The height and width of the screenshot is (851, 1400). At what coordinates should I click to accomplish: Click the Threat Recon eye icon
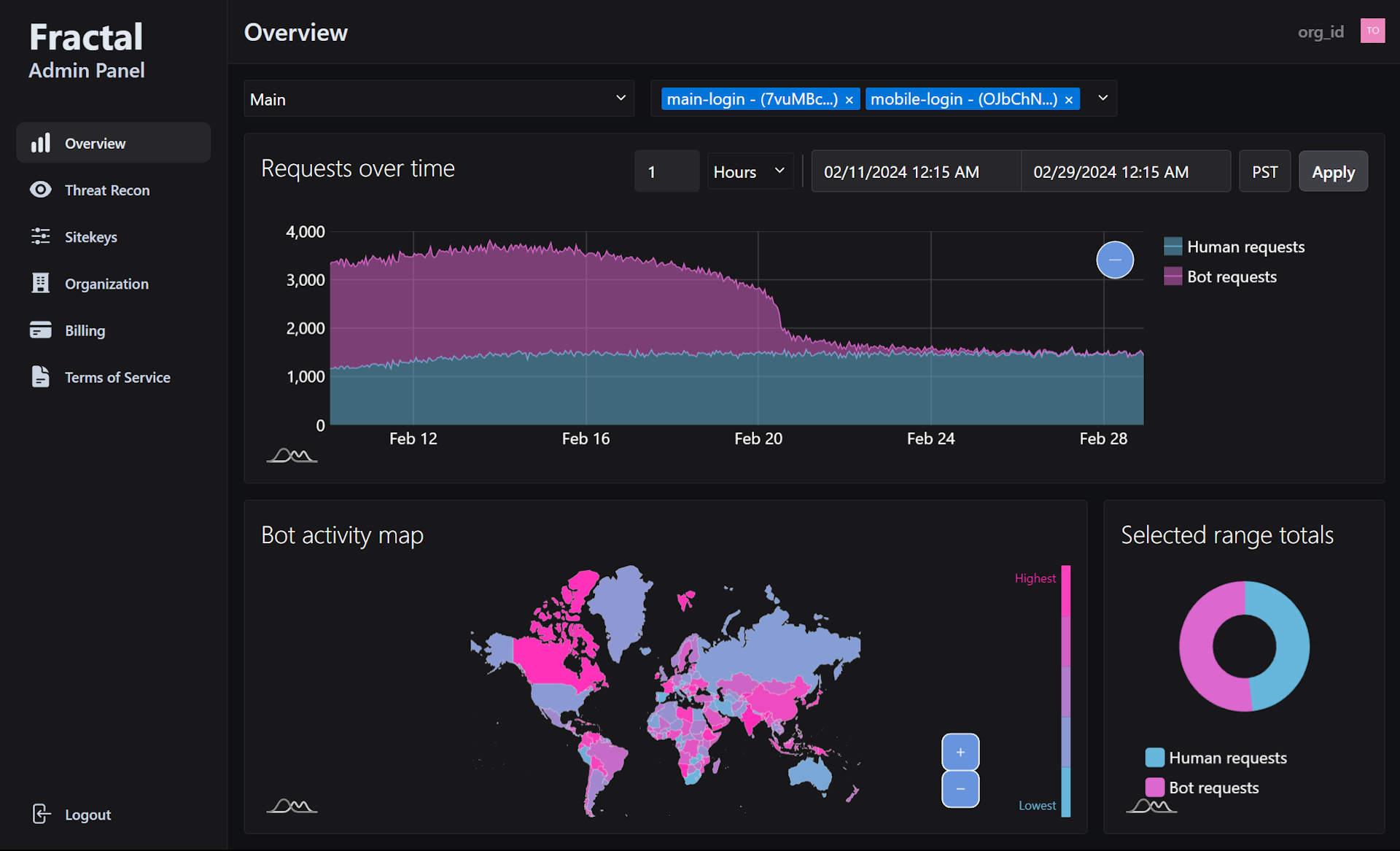tap(41, 190)
